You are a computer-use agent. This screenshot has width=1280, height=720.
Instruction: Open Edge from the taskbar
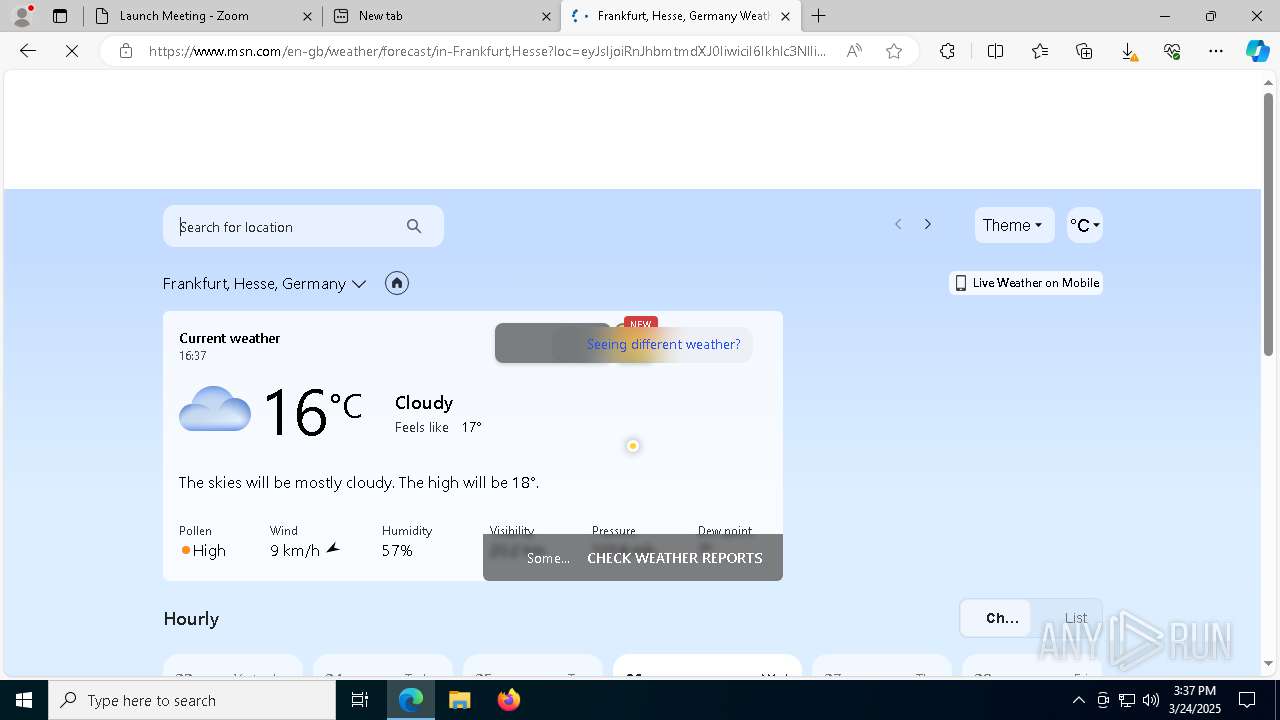tap(411, 700)
